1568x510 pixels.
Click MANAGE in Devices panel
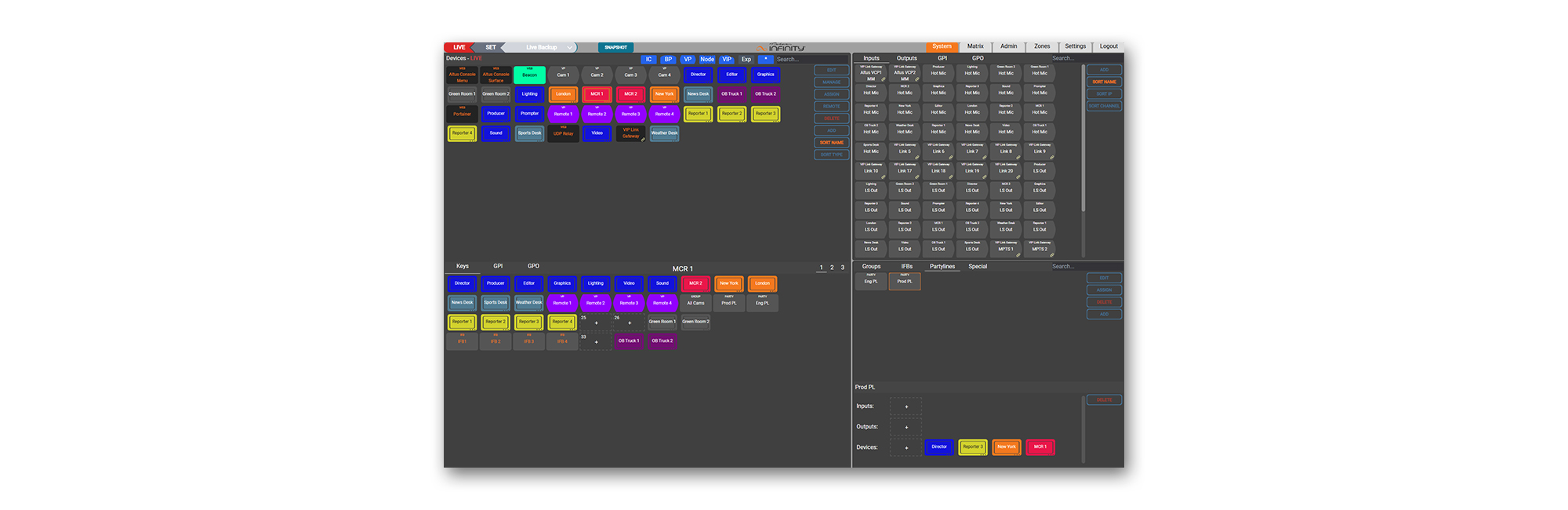click(x=832, y=82)
